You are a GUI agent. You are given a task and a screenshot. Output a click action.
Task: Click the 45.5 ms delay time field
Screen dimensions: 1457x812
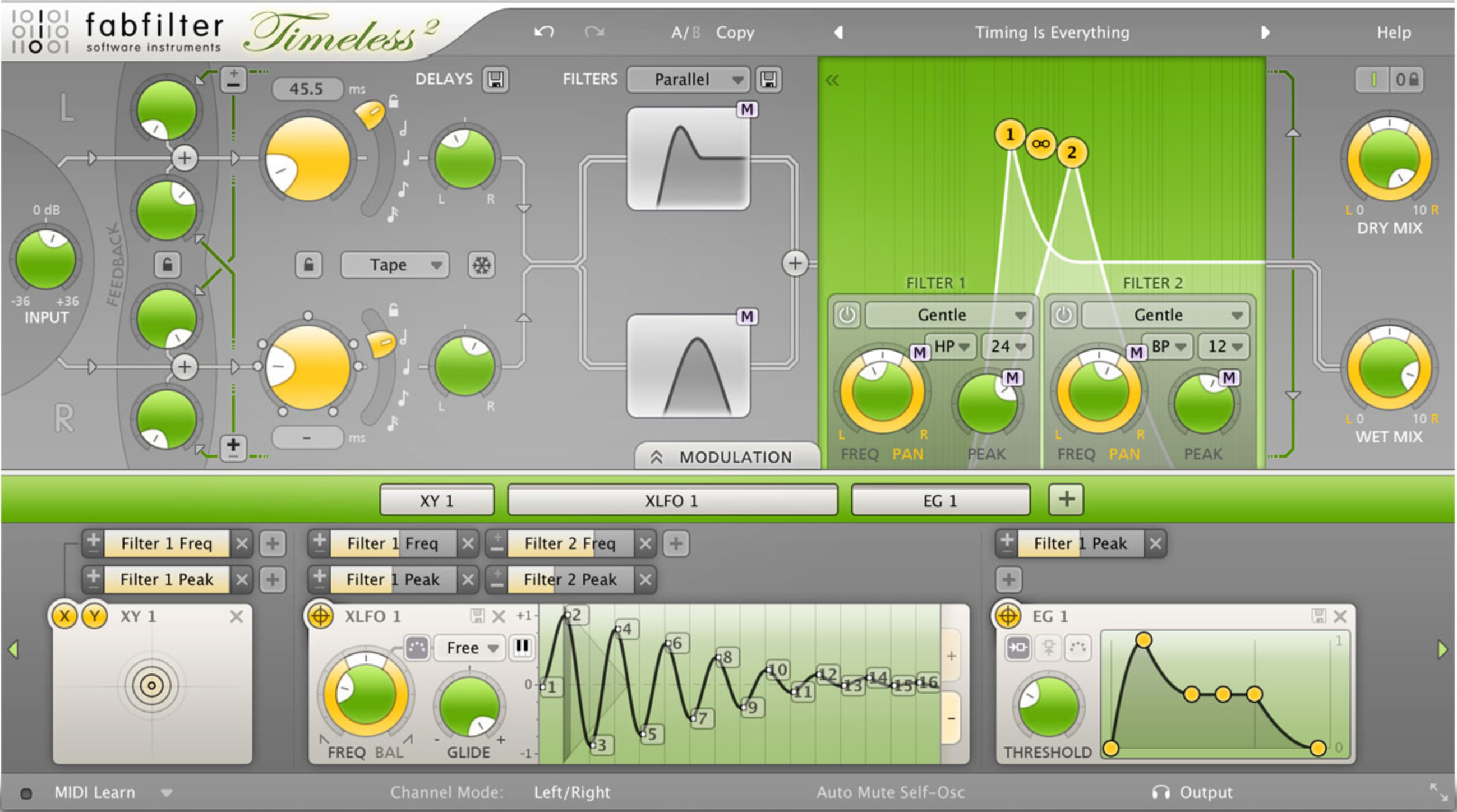[x=307, y=89]
